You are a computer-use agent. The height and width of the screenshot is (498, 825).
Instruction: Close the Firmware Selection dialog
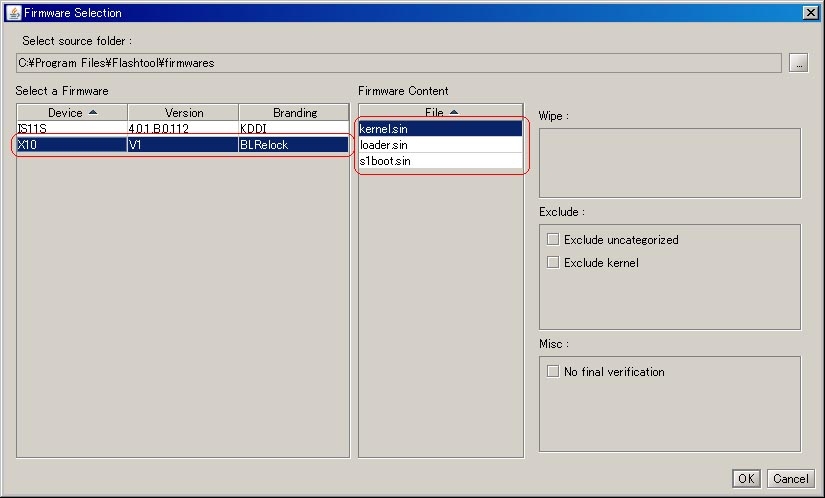(x=810, y=12)
